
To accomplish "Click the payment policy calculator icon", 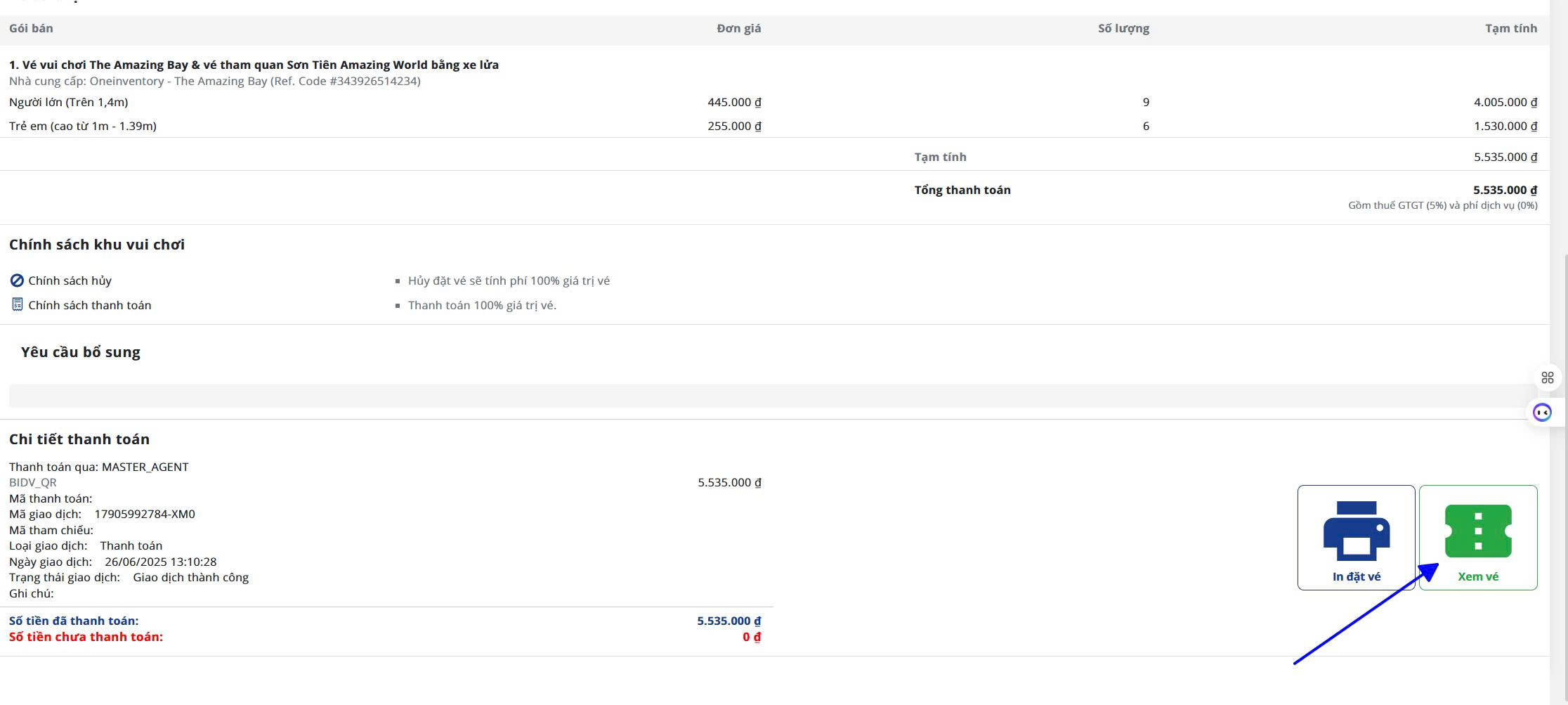I will [x=17, y=304].
